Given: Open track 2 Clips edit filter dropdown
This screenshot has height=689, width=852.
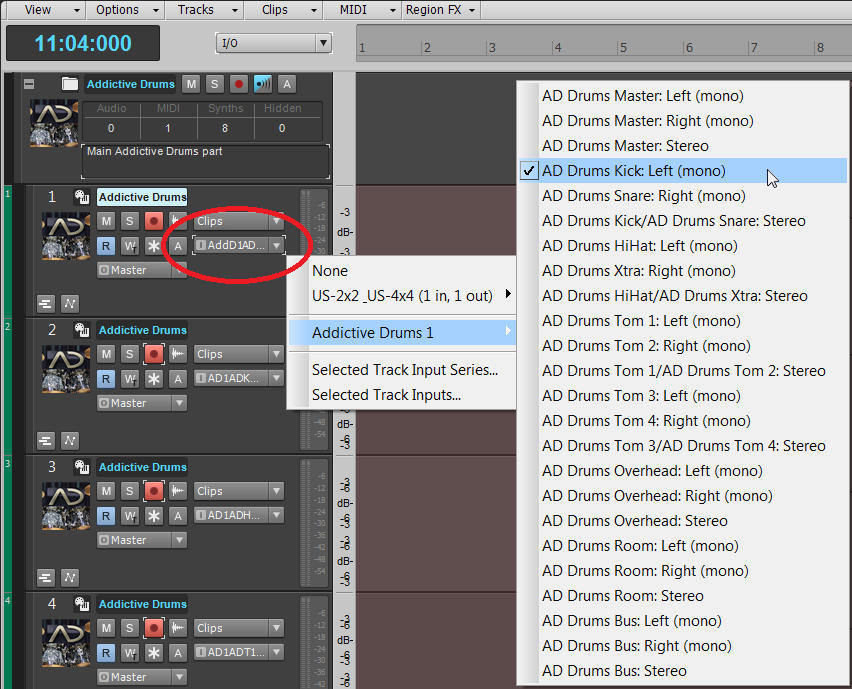Looking at the screenshot, I should [x=239, y=354].
